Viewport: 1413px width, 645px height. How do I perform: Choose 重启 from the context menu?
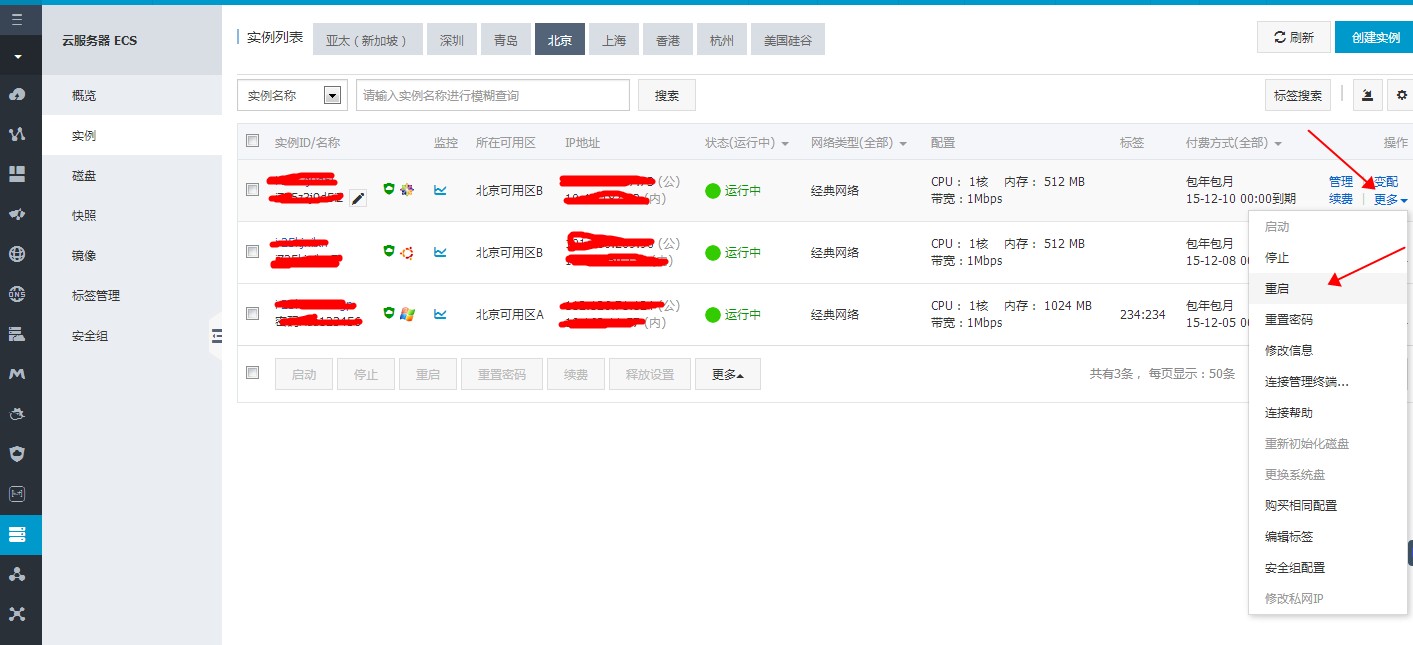[x=1277, y=288]
